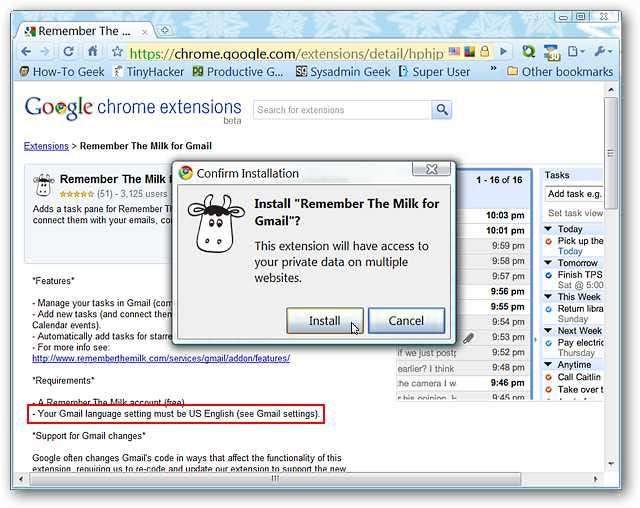This screenshot has height=508, width=640.
Task: Click the Gmail language requirement text
Action: [x=176, y=414]
